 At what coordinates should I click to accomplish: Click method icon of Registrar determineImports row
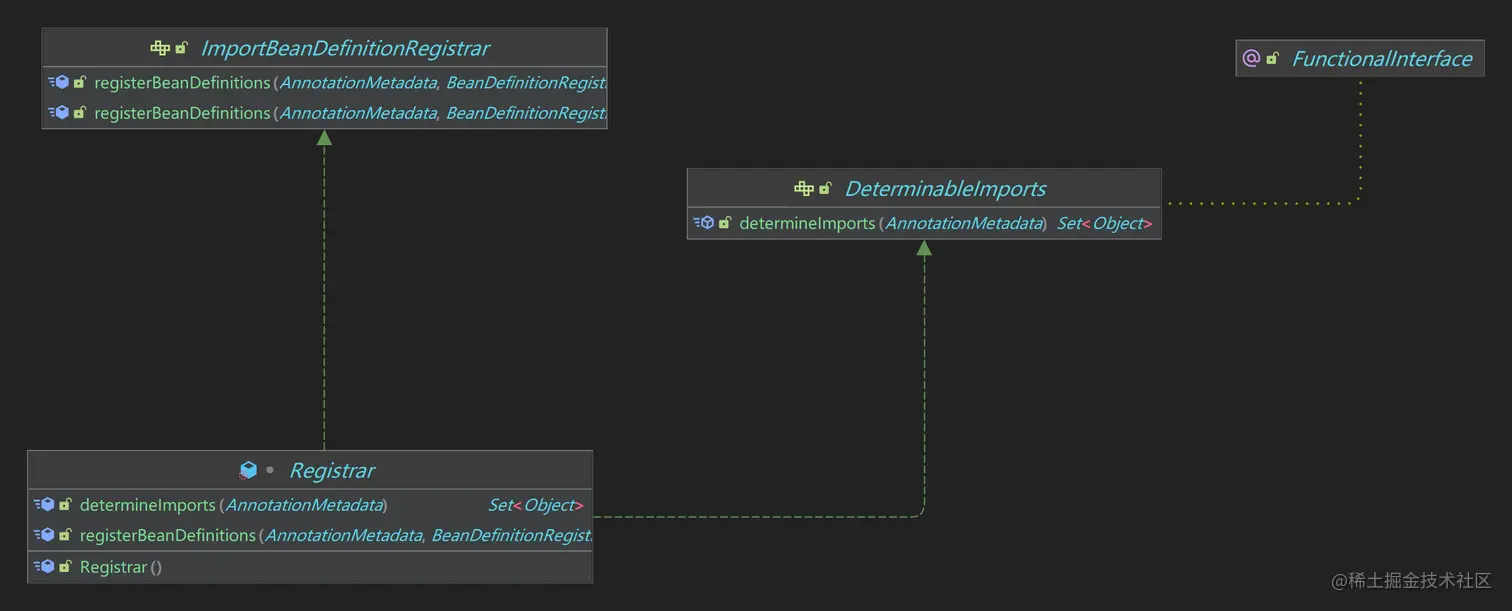point(44,505)
